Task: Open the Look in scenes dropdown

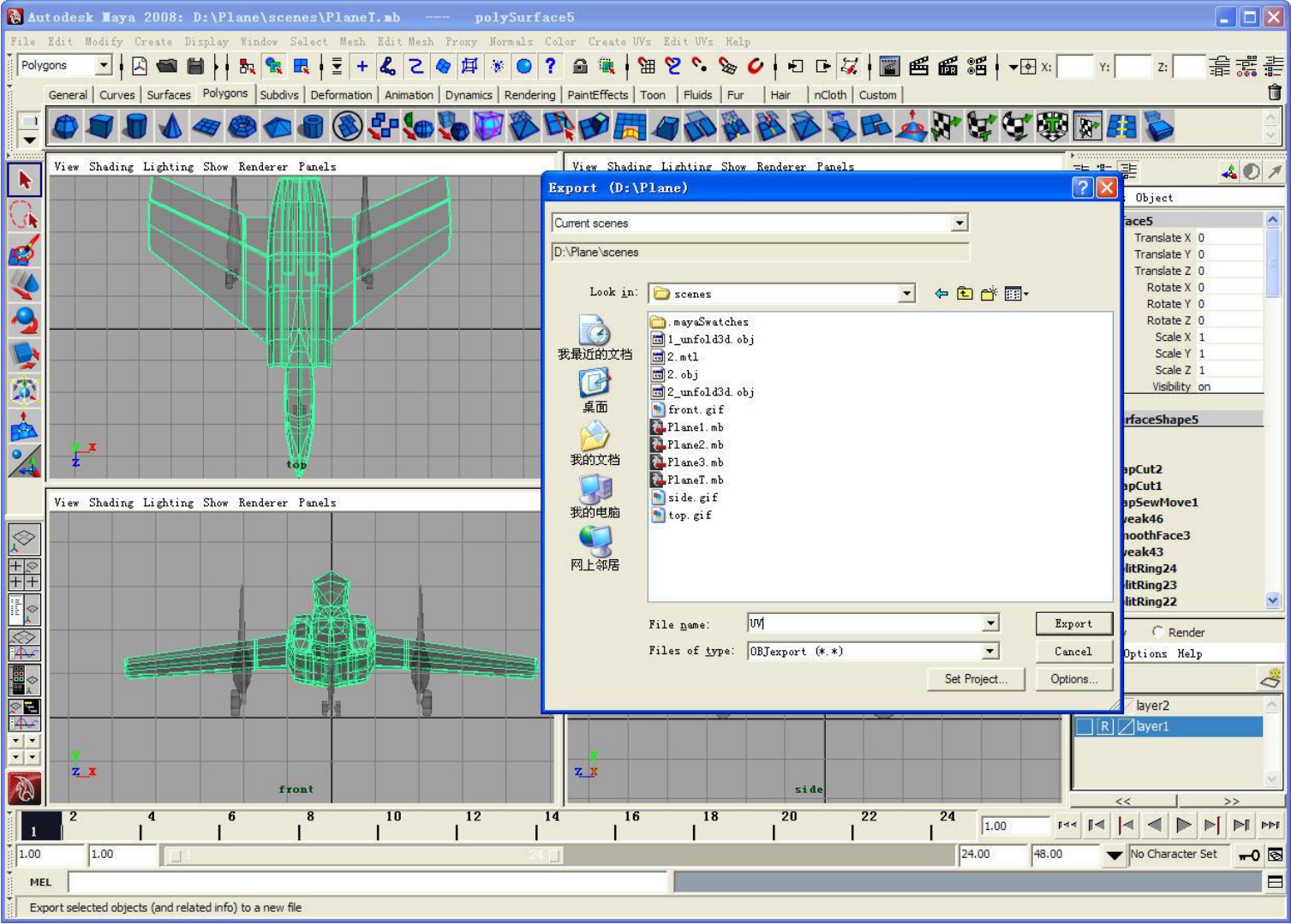Action: (906, 294)
